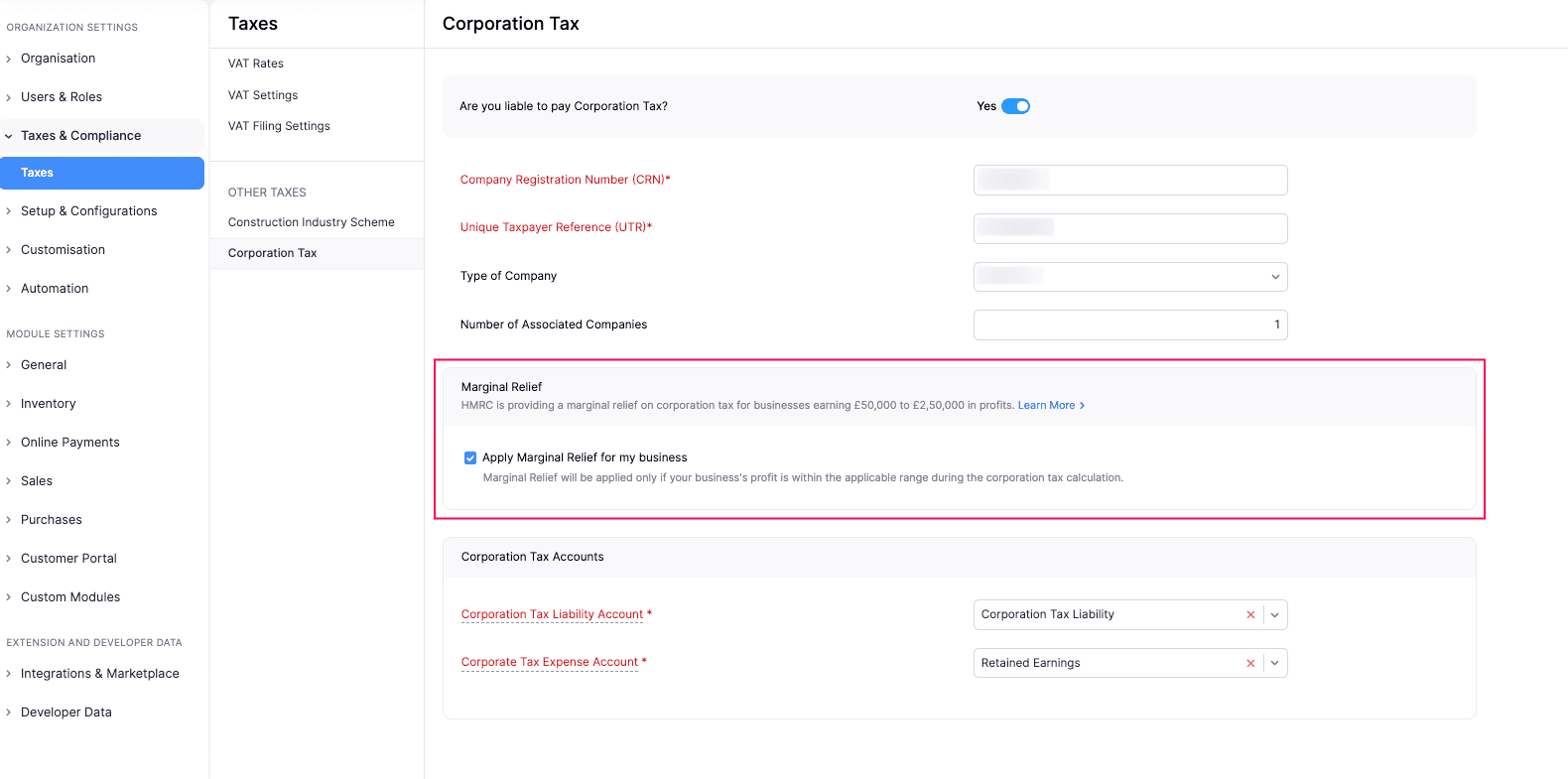This screenshot has width=1568, height=779.
Task: Go to VAT Filing Settings
Action: 279,126
